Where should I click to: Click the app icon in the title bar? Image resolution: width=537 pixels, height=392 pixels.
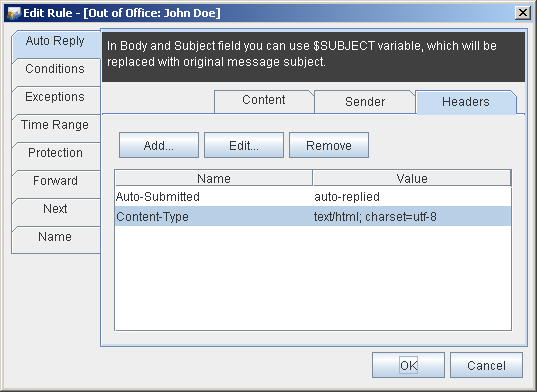(14, 13)
